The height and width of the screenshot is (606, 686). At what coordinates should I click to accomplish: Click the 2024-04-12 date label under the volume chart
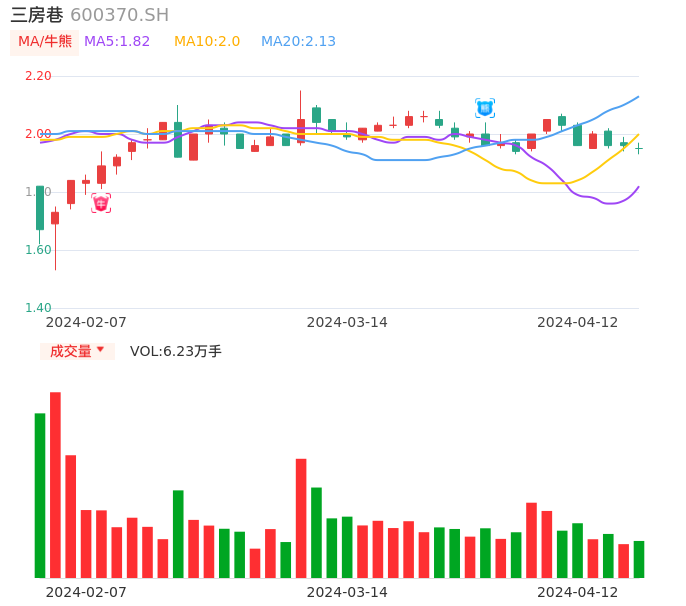(x=577, y=592)
